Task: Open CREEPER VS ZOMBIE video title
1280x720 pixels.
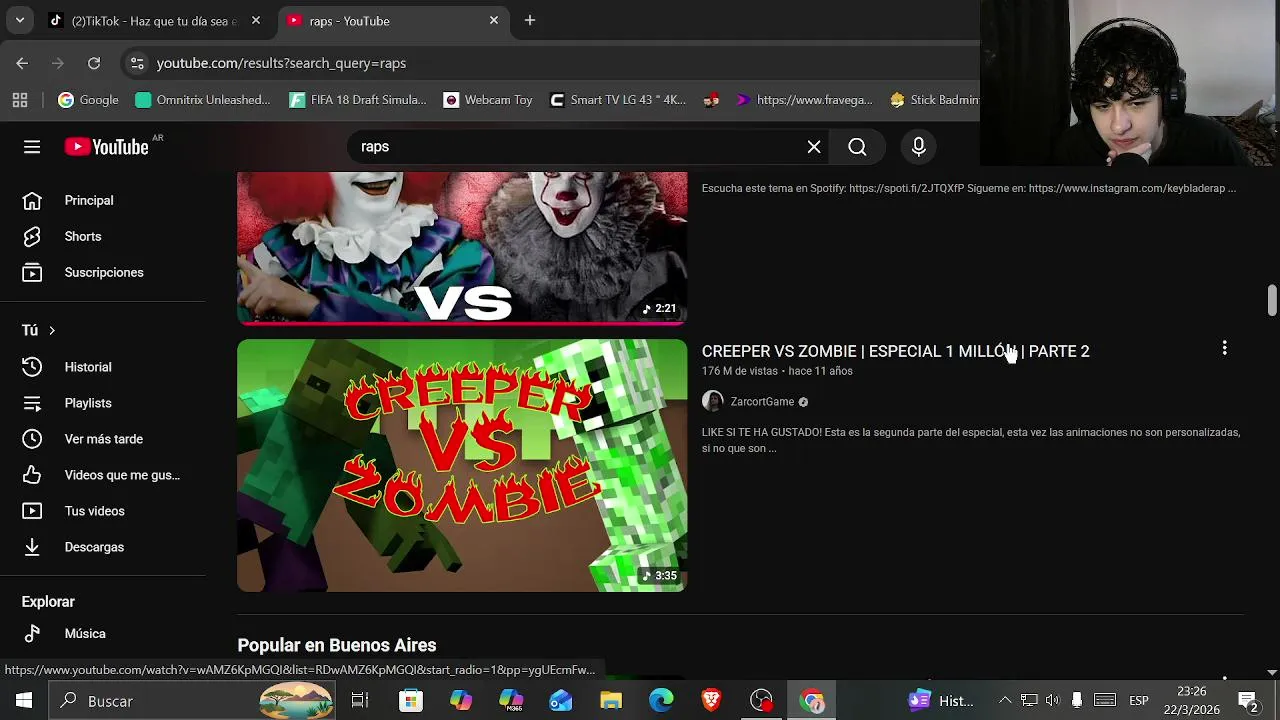Action: coord(895,351)
